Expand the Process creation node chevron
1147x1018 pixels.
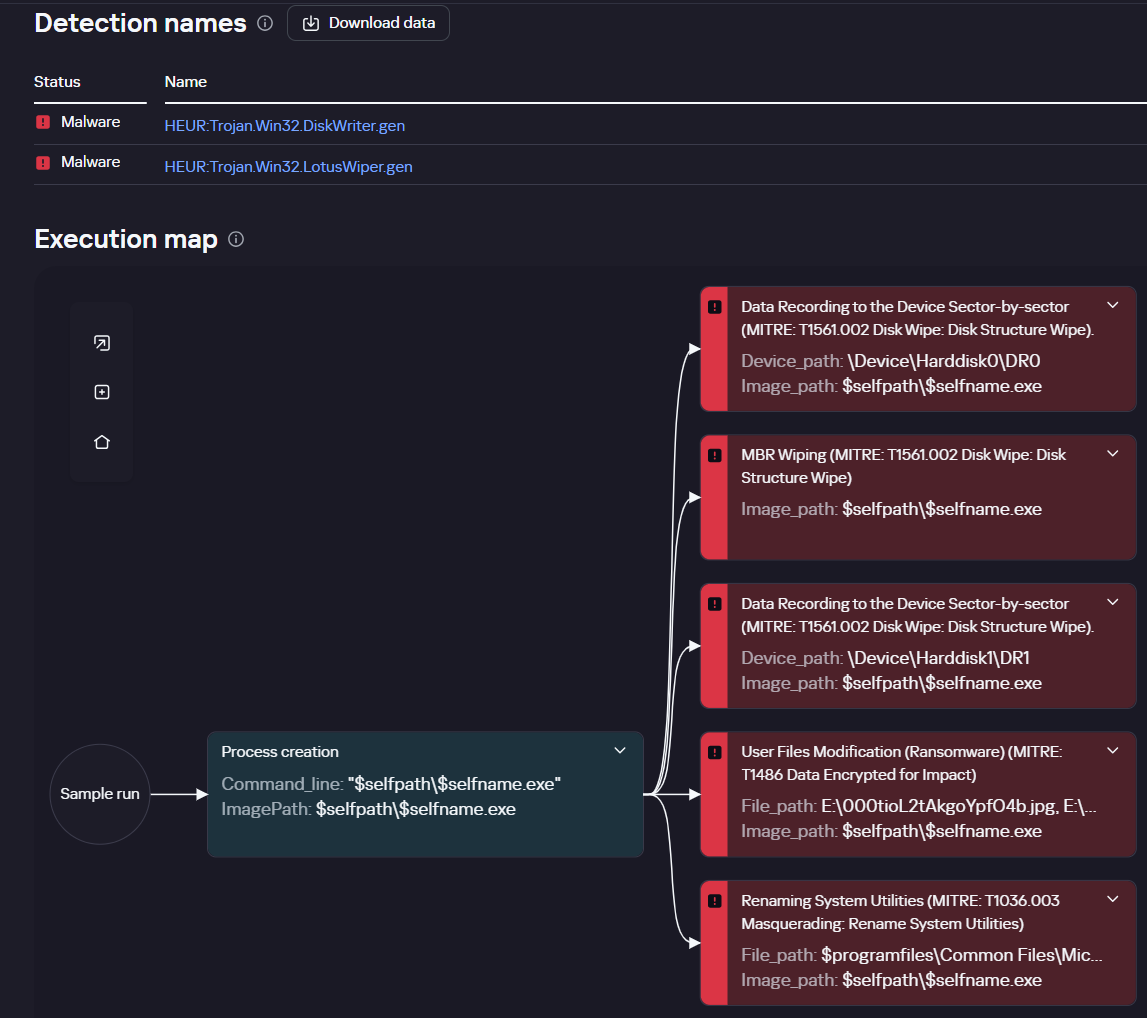(620, 751)
